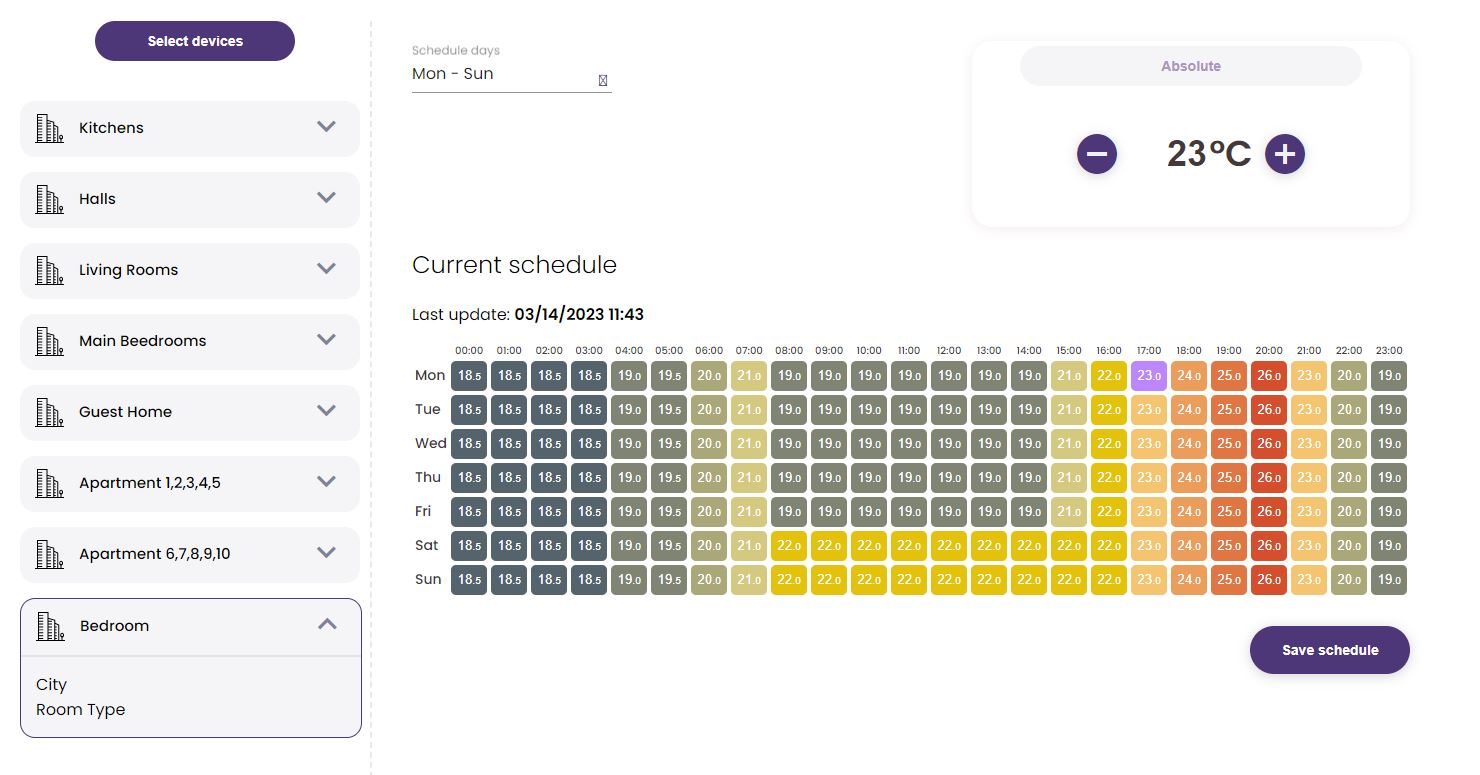Select Sunday 20:00 red 26.0 cell

pos(1269,580)
